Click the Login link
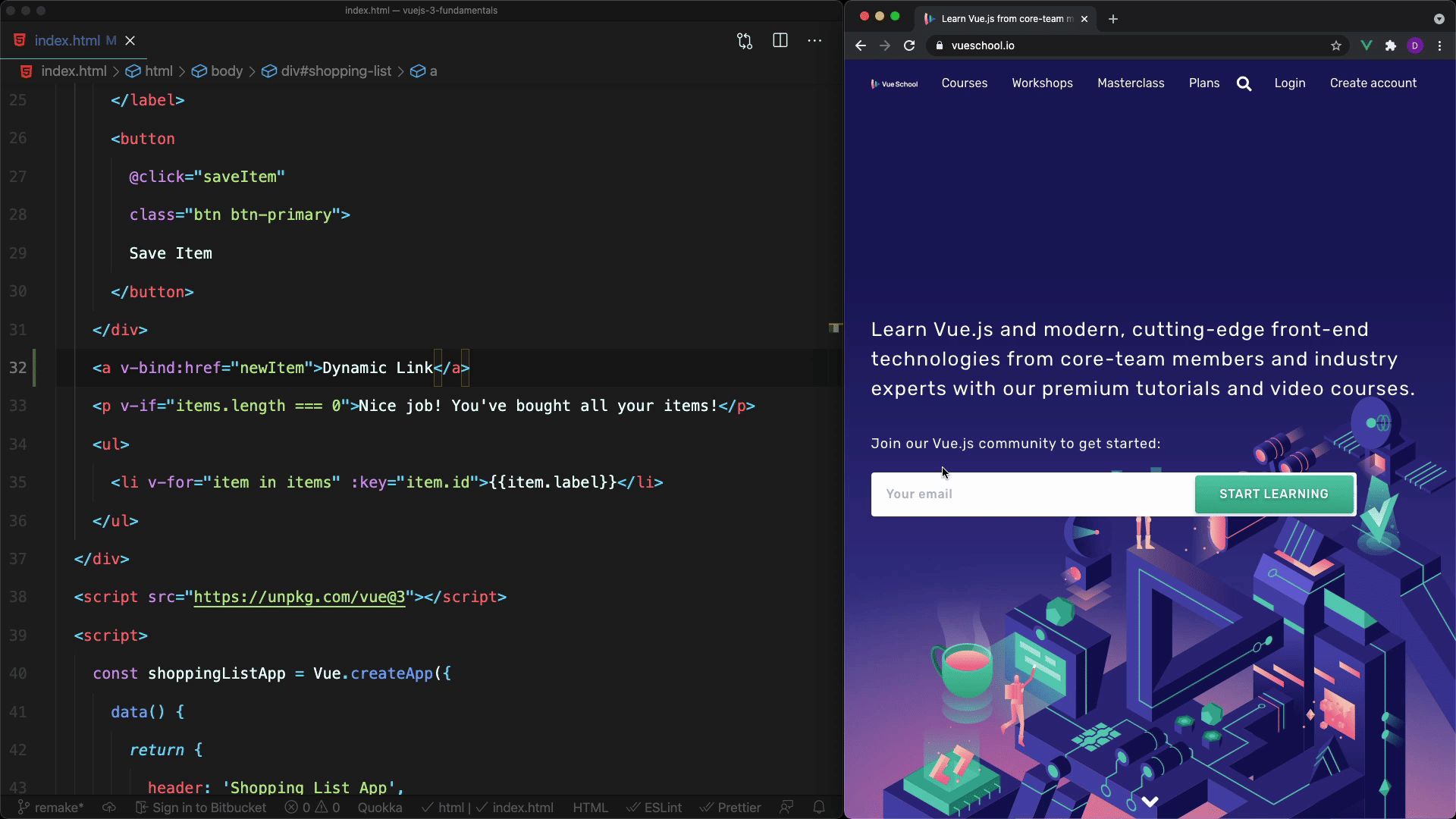 tap(1290, 83)
